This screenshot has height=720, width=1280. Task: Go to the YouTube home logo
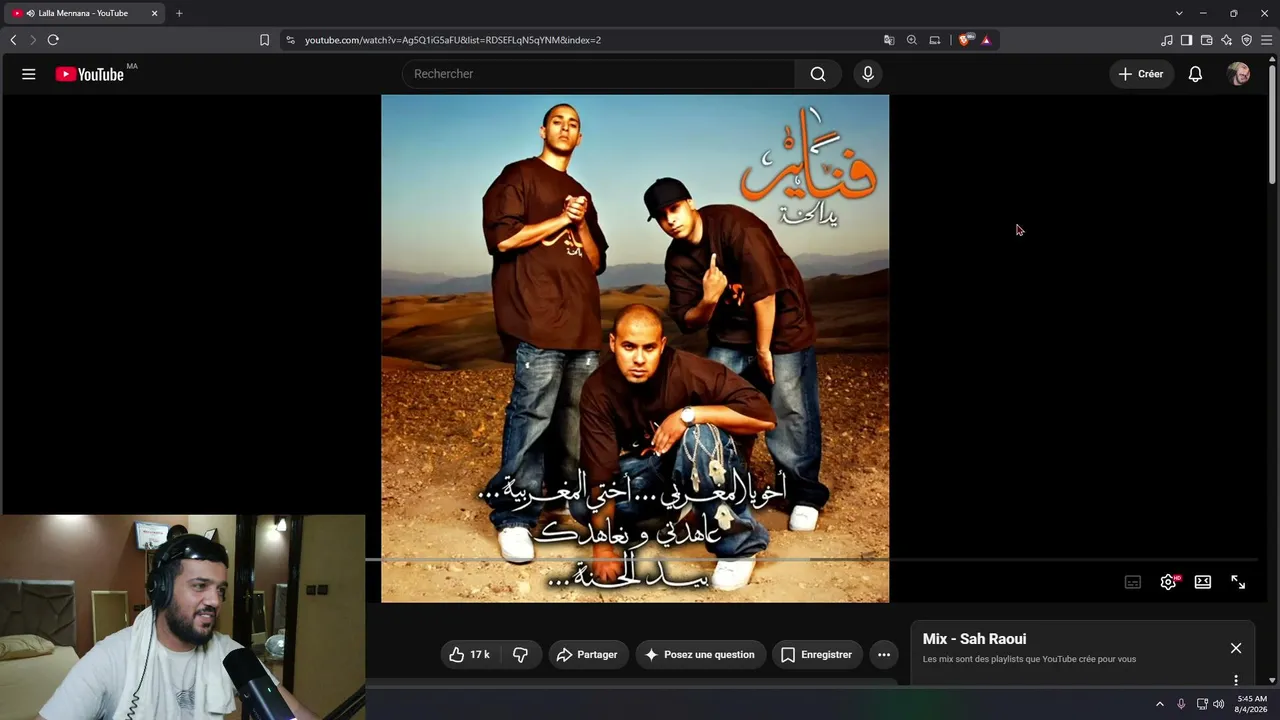tap(90, 74)
